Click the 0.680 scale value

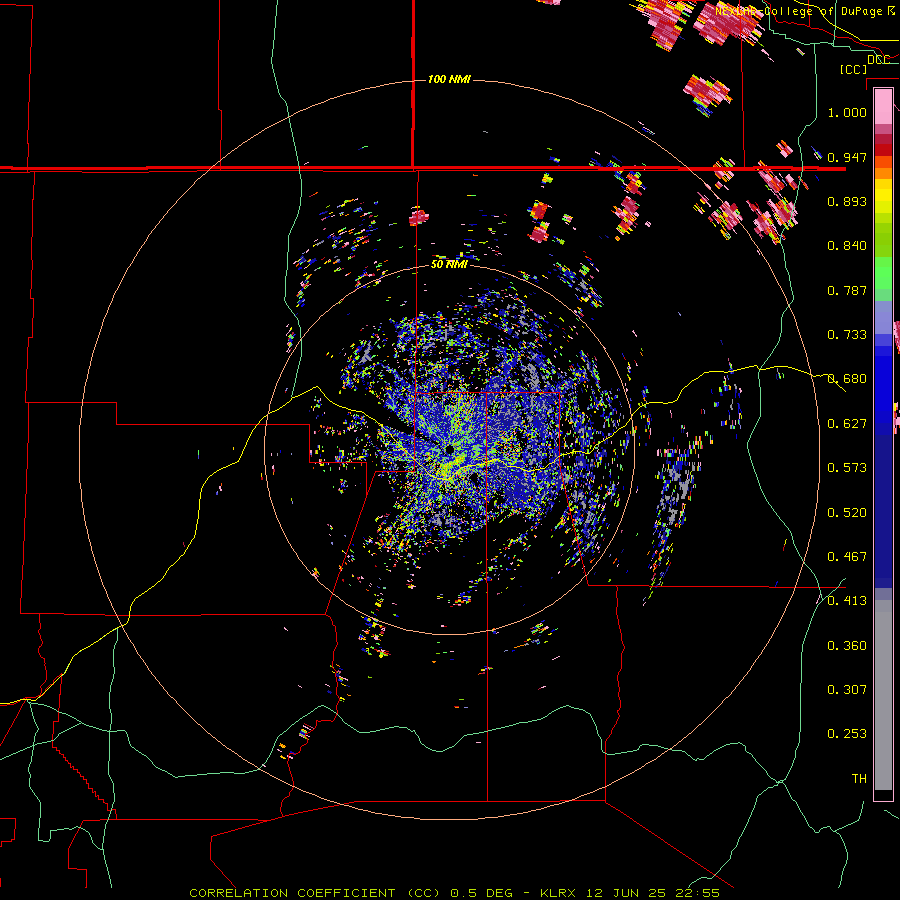coord(847,379)
